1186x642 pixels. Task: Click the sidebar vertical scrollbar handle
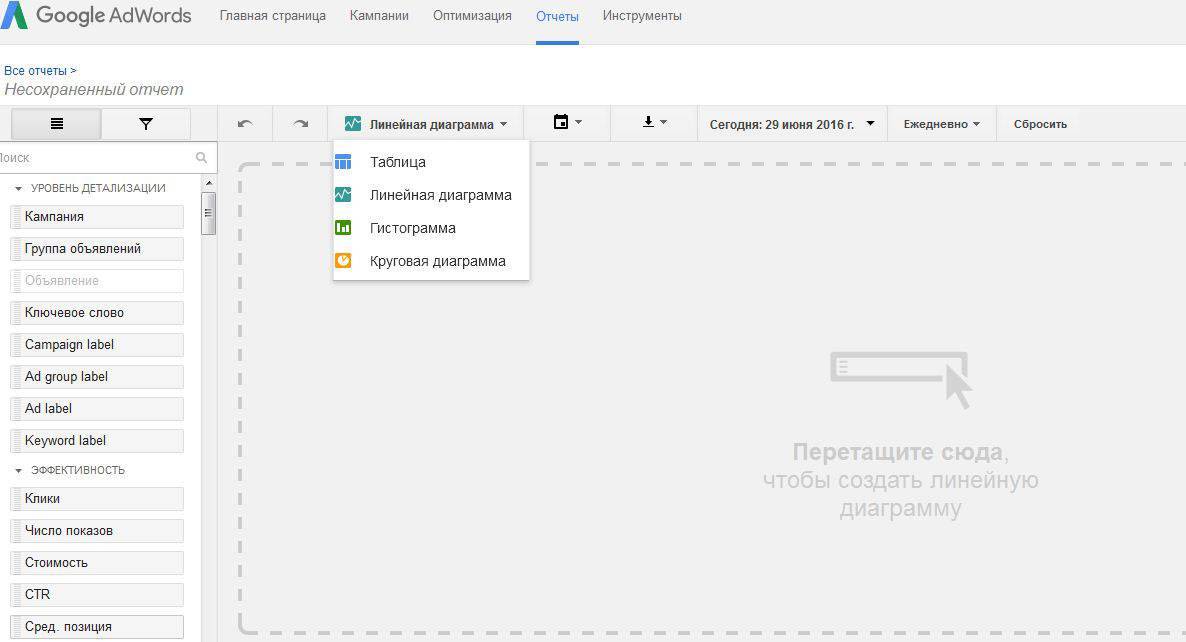(x=208, y=213)
